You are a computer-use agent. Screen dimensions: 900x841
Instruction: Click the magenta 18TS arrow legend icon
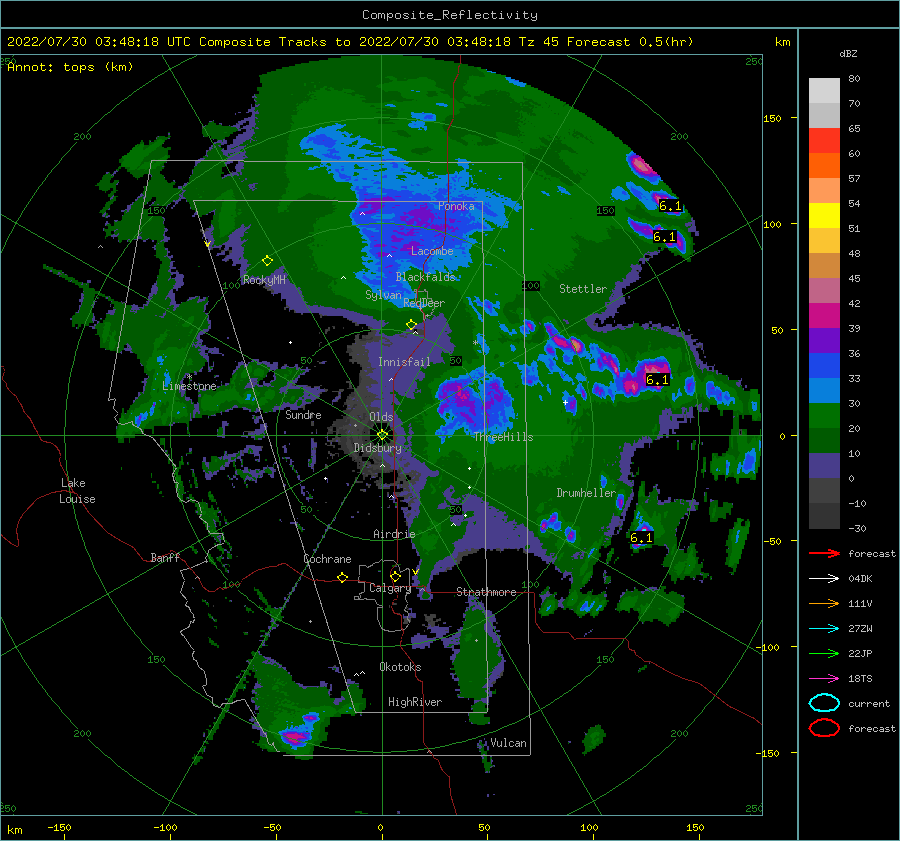824,679
